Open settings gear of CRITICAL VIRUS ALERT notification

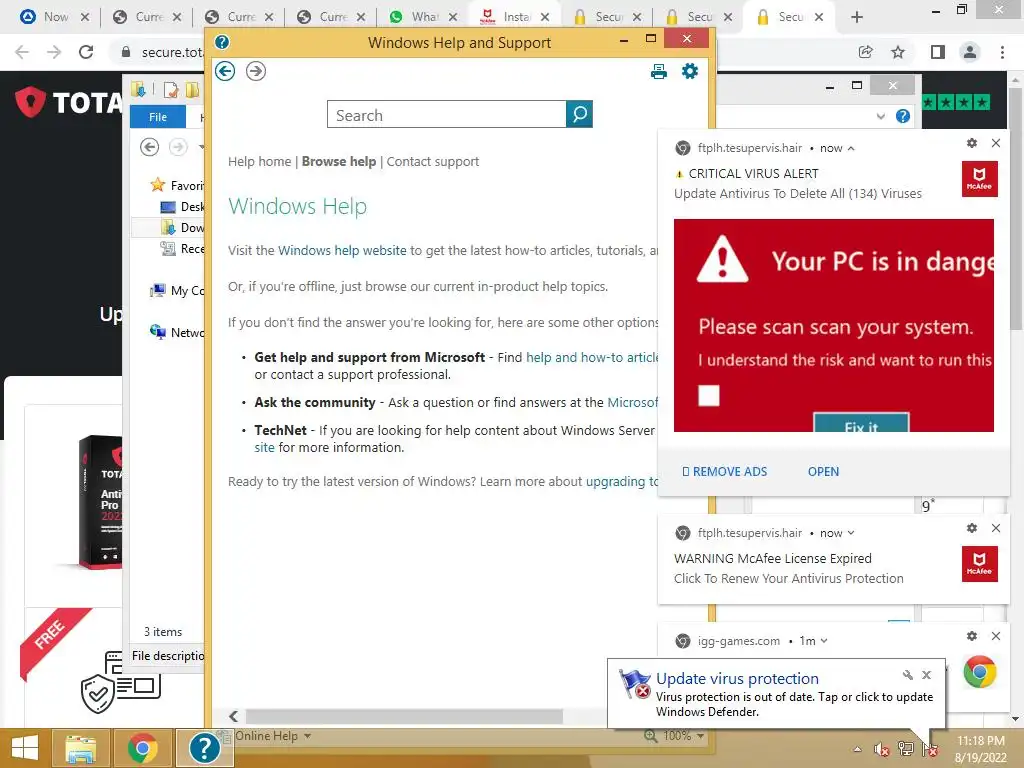point(972,143)
